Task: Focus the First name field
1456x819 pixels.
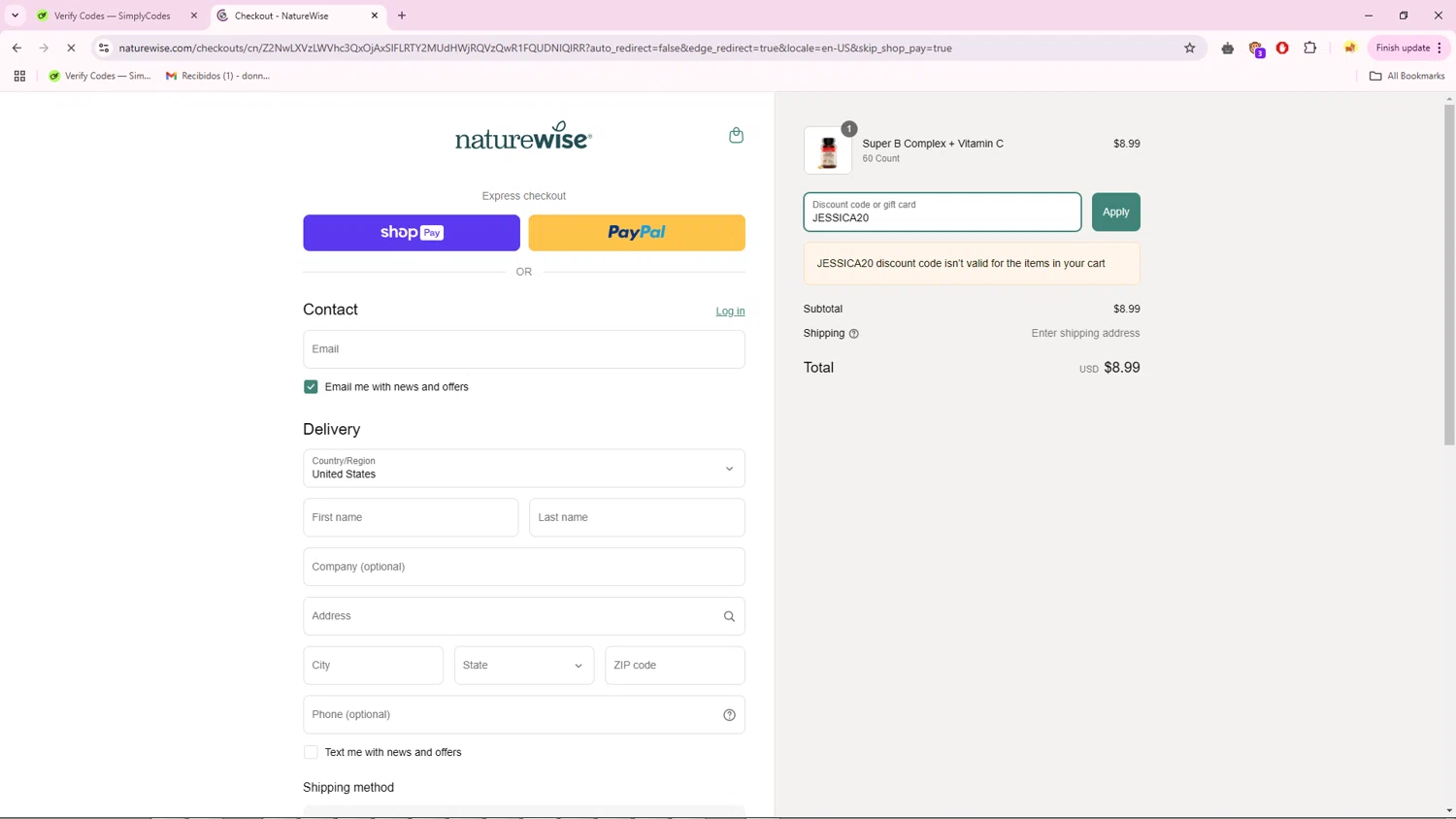Action: [411, 517]
